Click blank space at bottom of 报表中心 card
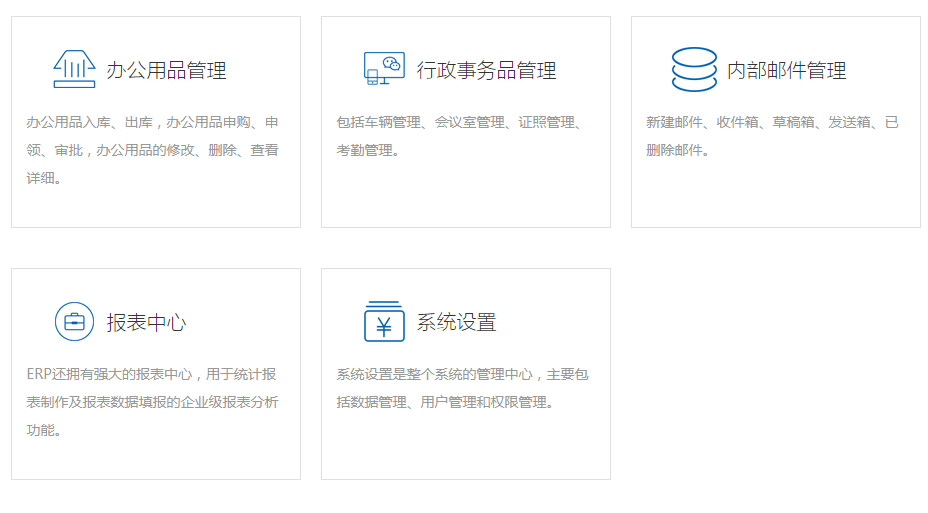928x513 pixels. (x=155, y=460)
